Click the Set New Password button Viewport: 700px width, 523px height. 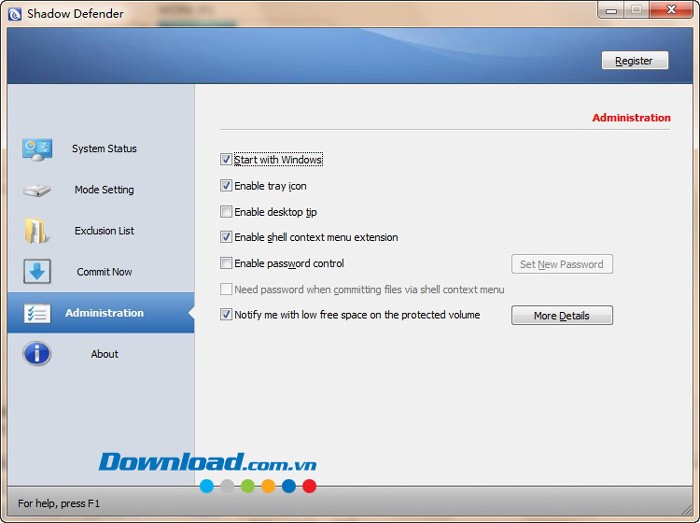point(562,264)
